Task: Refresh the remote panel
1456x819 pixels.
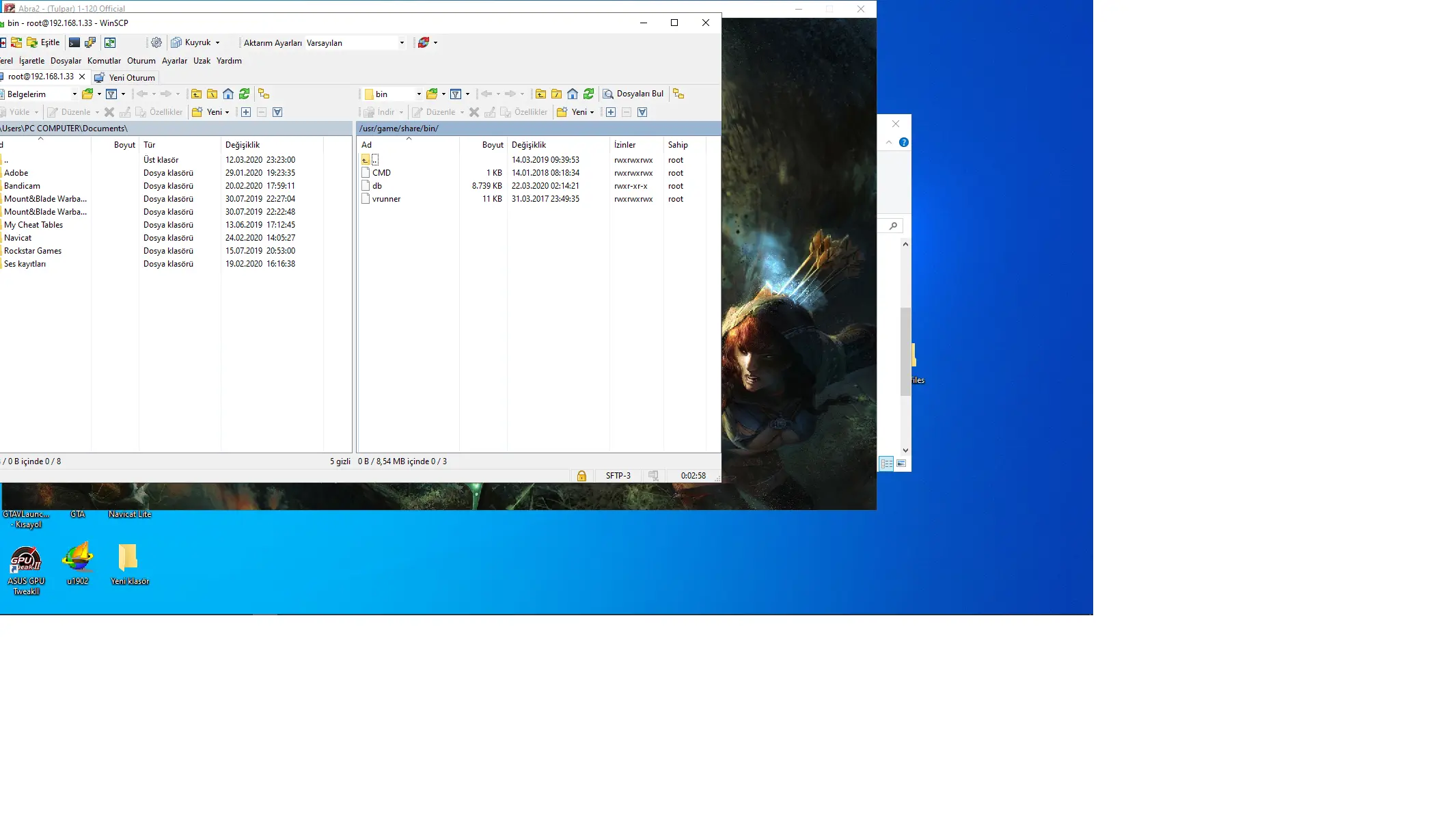Action: coord(589,94)
